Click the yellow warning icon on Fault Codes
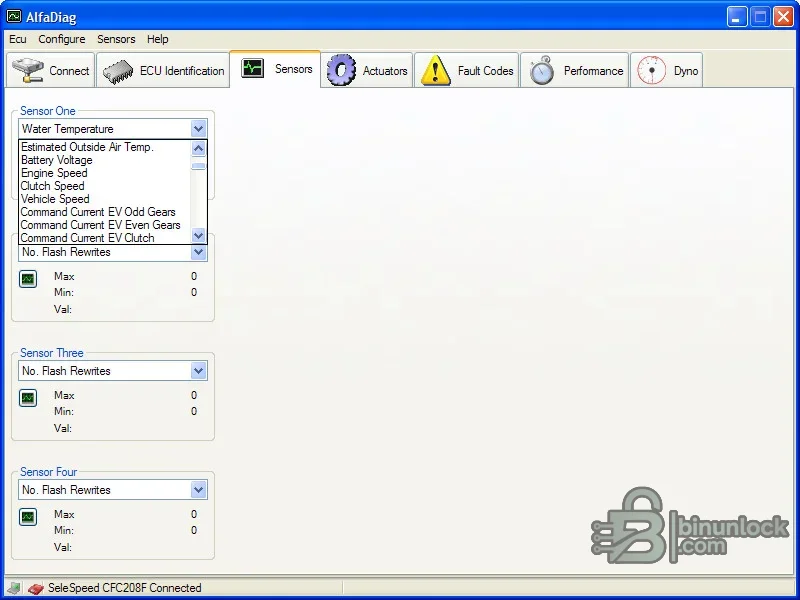This screenshot has width=800, height=600. 435,70
